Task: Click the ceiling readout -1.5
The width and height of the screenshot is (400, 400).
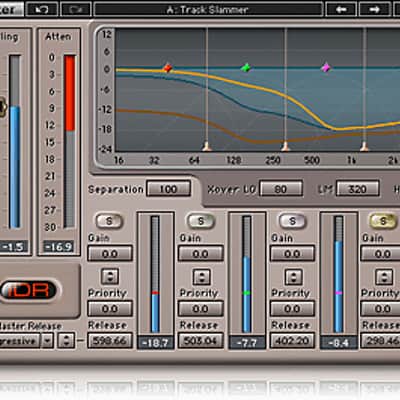Action: pyautogui.click(x=13, y=247)
